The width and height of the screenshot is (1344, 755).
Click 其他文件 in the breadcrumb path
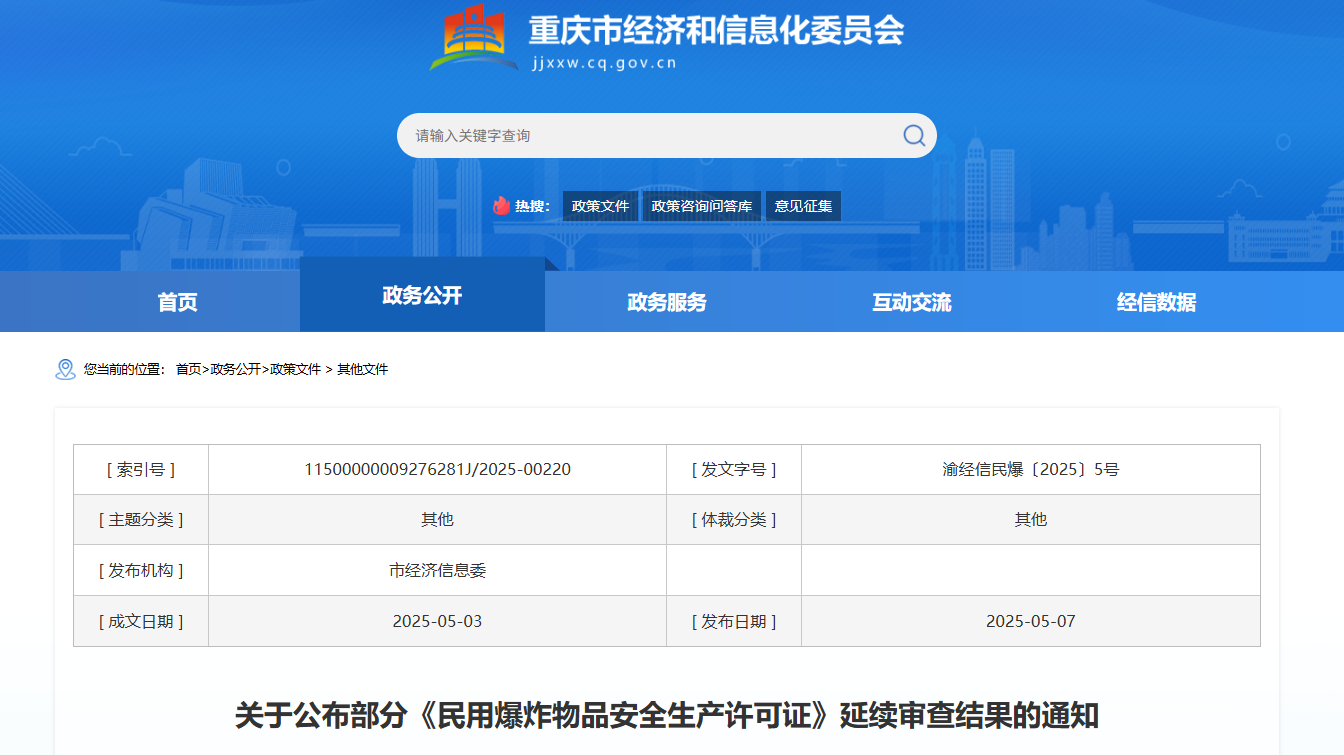tap(362, 369)
